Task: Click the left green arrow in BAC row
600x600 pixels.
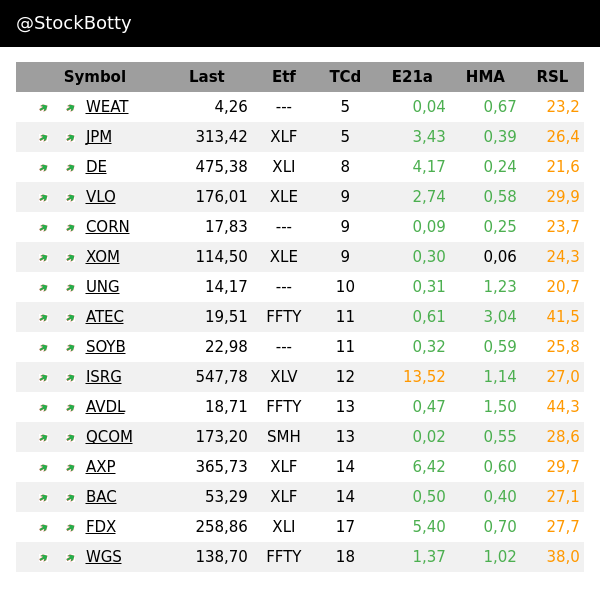Action: coord(43,498)
